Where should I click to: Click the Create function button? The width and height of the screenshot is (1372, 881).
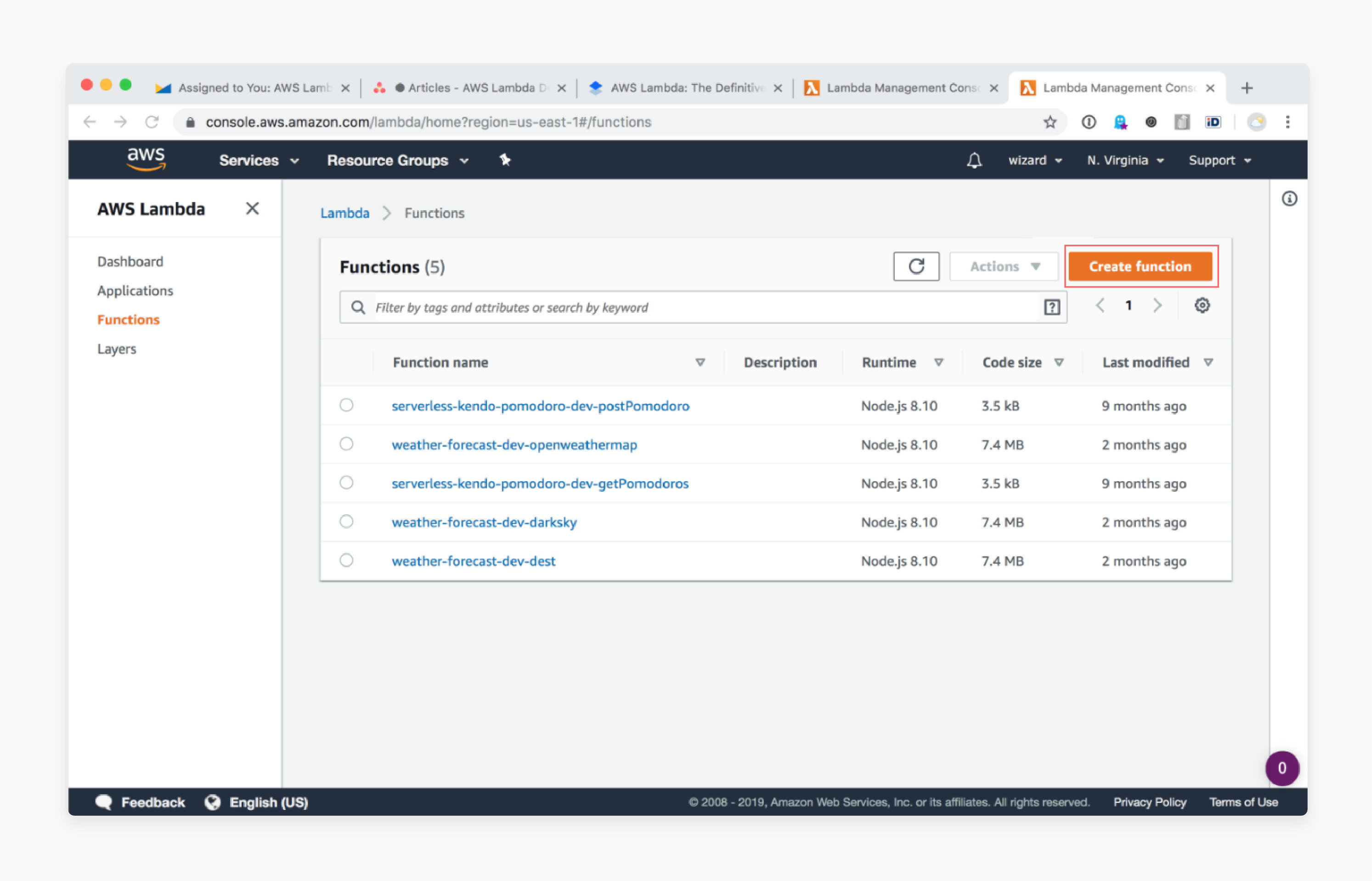point(1140,267)
